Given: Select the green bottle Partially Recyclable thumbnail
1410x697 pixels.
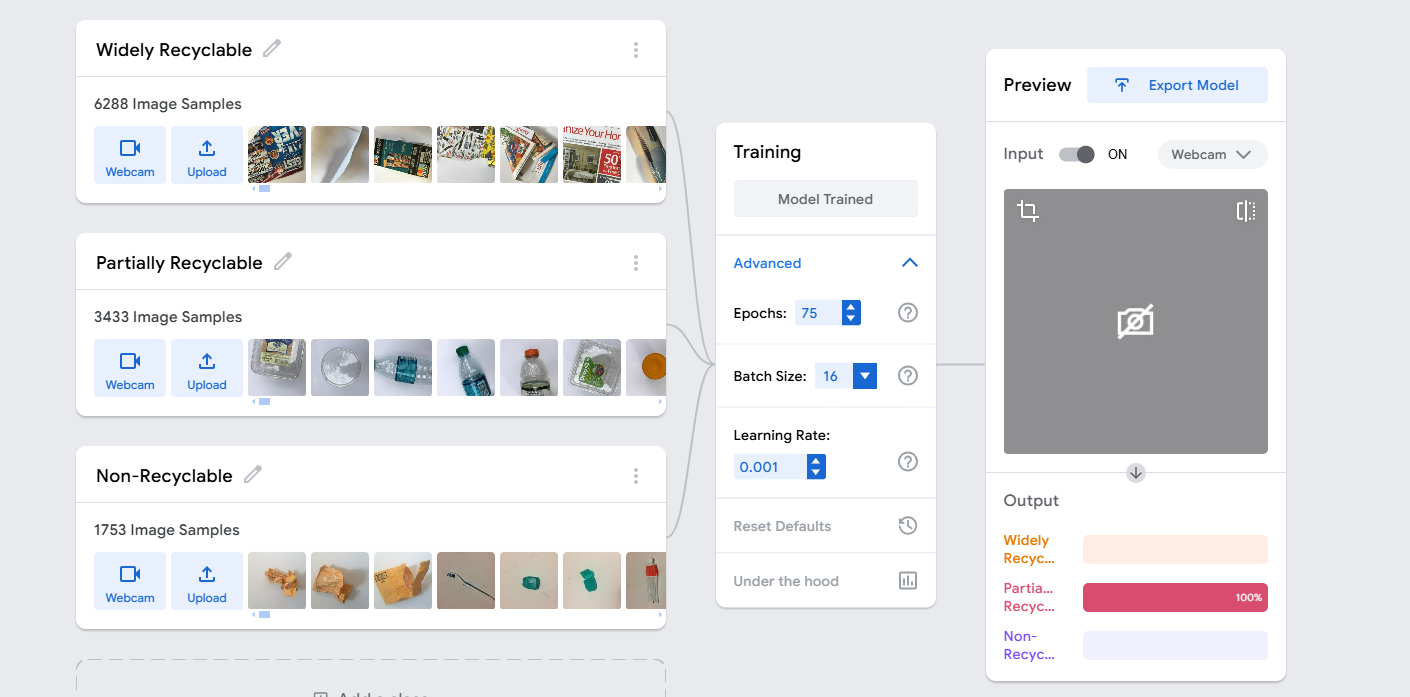Looking at the screenshot, I should tap(466, 367).
